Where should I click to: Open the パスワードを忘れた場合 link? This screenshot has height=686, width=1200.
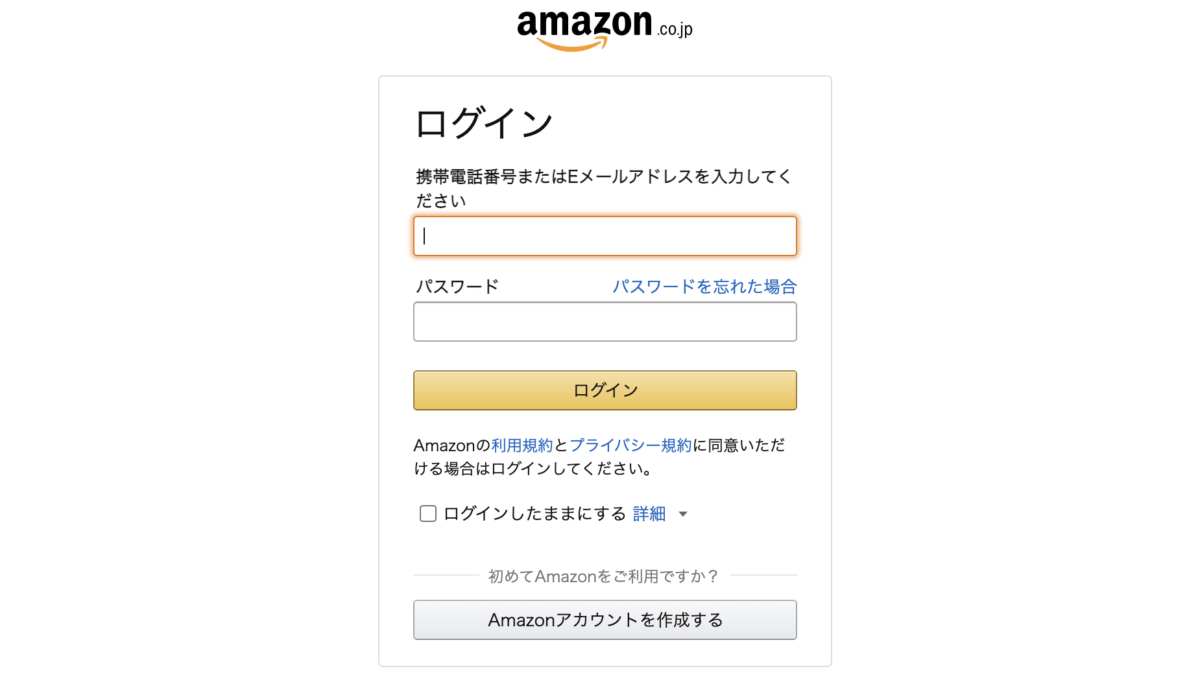point(704,286)
